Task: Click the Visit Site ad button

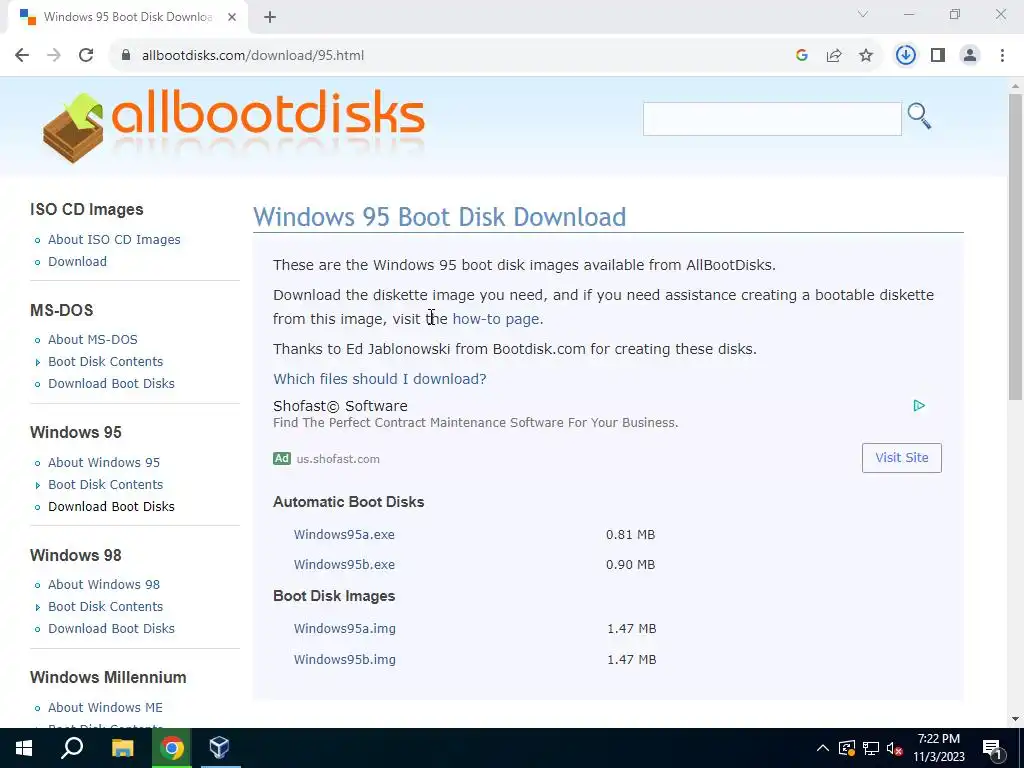Action: coord(901,458)
